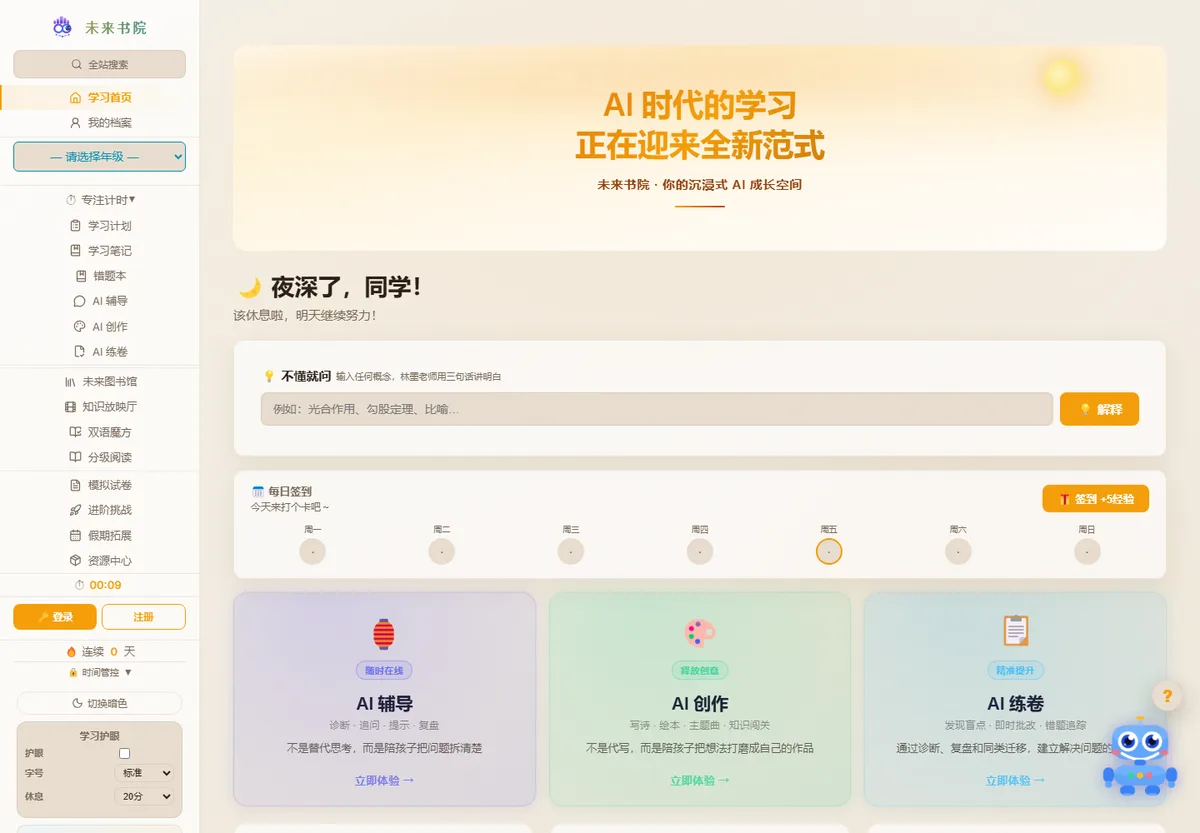1200x833 pixels.
Task: Toggle the 周四 check-in circle
Action: point(700,551)
